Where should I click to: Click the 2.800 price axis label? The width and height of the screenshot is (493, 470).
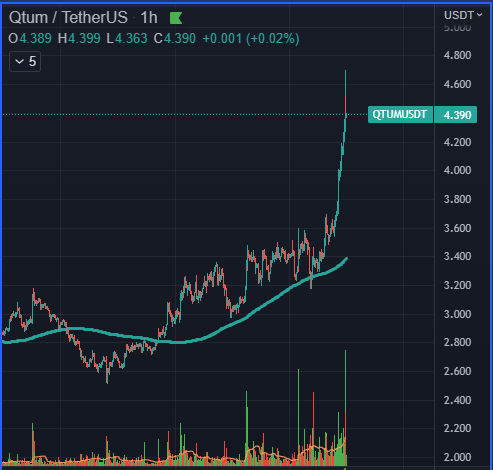pyautogui.click(x=457, y=342)
